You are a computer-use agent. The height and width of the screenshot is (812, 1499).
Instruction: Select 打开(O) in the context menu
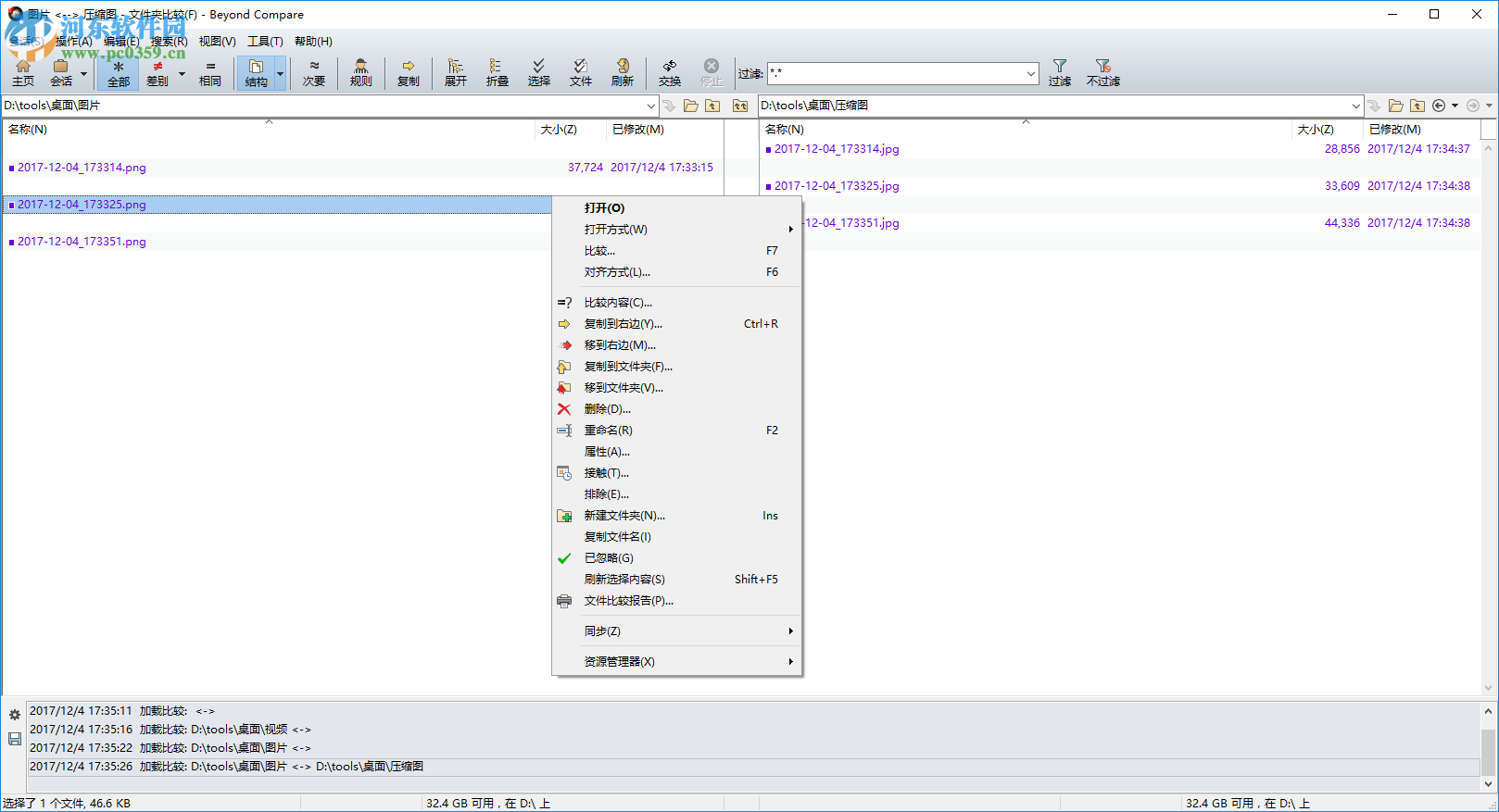(676, 208)
